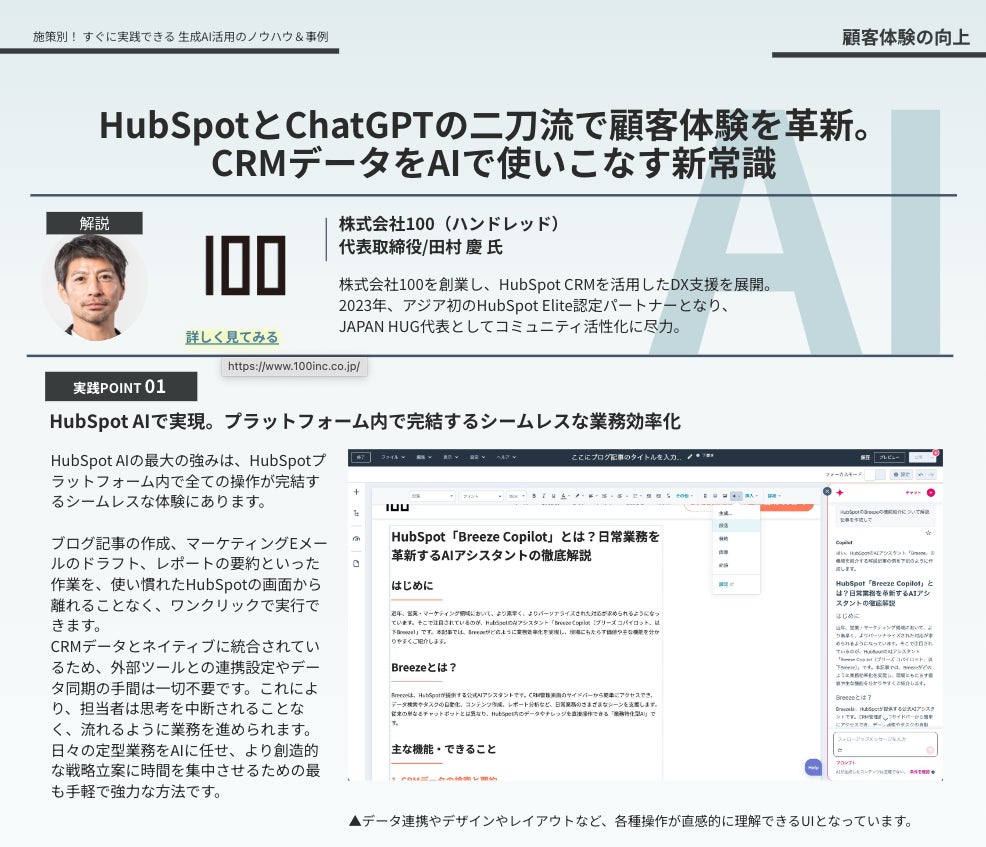Viewport: 986px width, 847px height.
Task: Open the ファイル menu in the editor
Action: point(392,457)
